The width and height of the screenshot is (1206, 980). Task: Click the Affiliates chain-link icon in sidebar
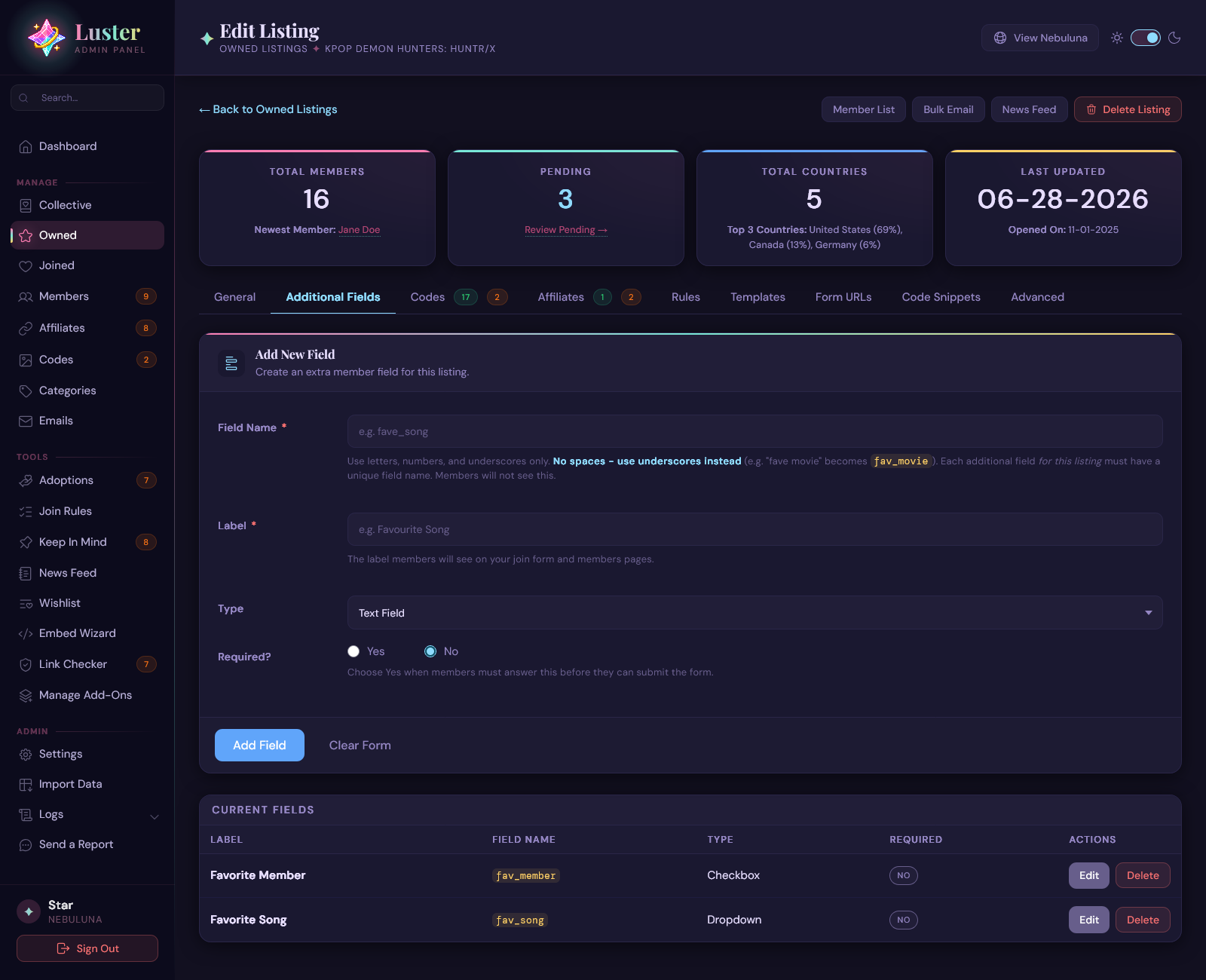[26, 328]
